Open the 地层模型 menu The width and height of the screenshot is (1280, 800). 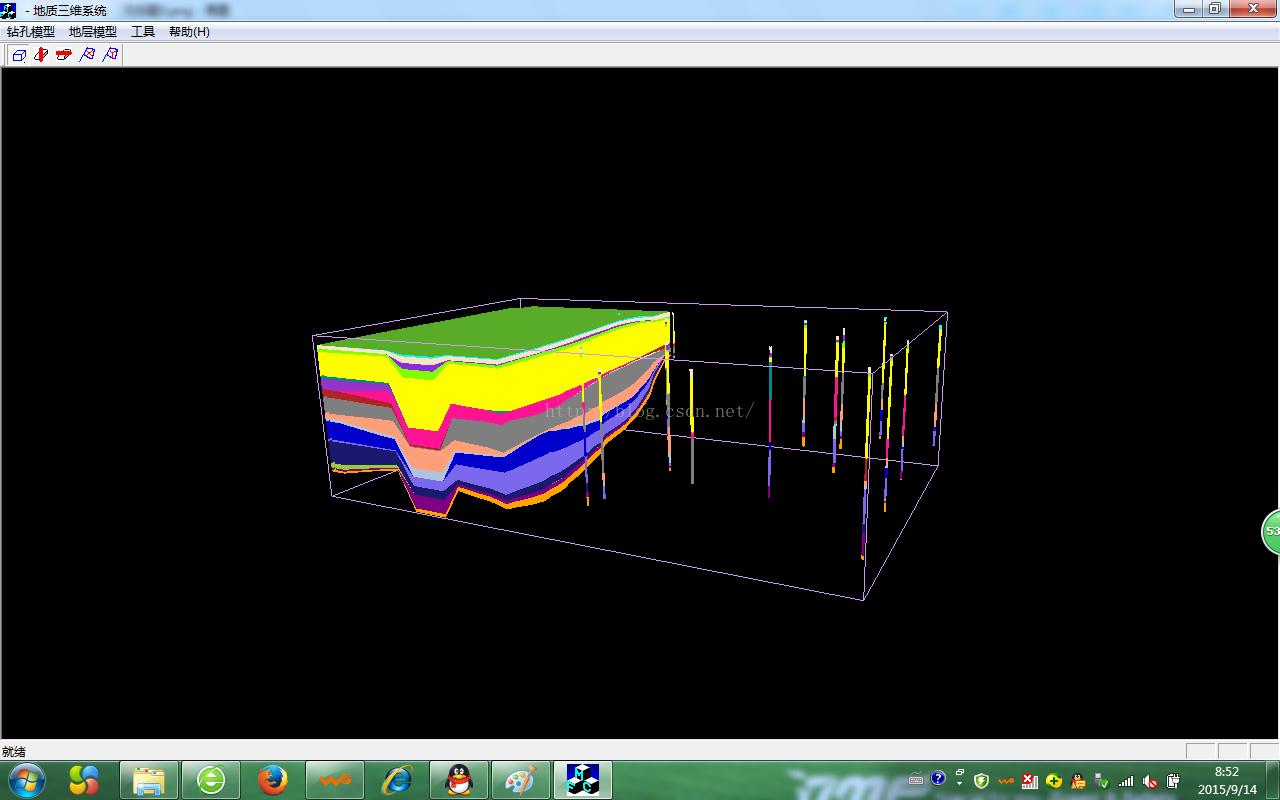[x=93, y=32]
